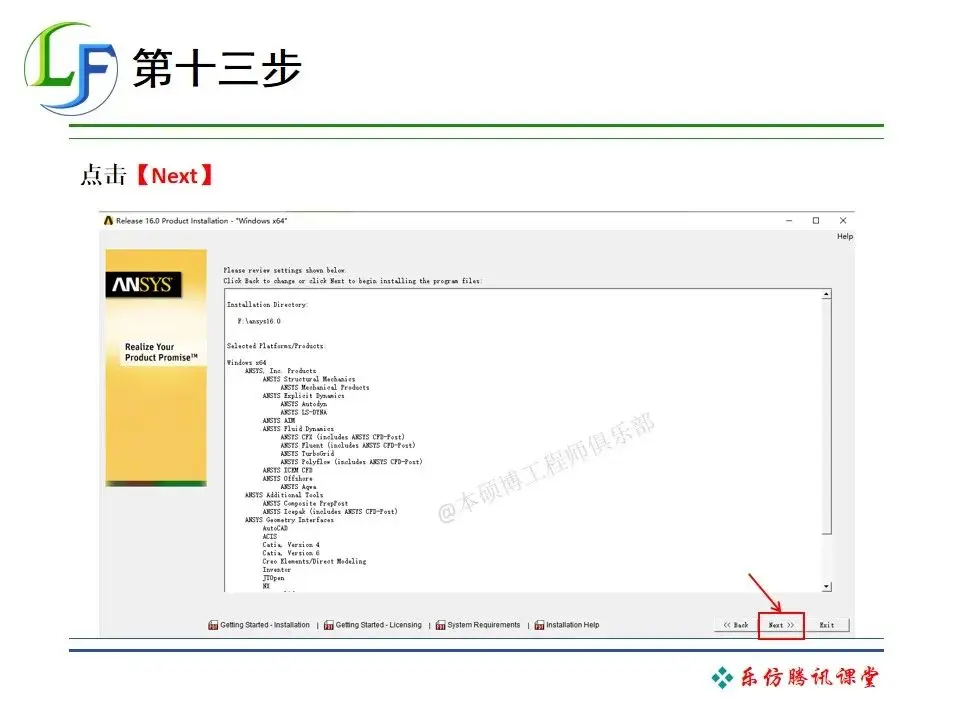Click 'Selected Platforms/Products' text
Viewport: 960px width, 720px height.
(275, 346)
